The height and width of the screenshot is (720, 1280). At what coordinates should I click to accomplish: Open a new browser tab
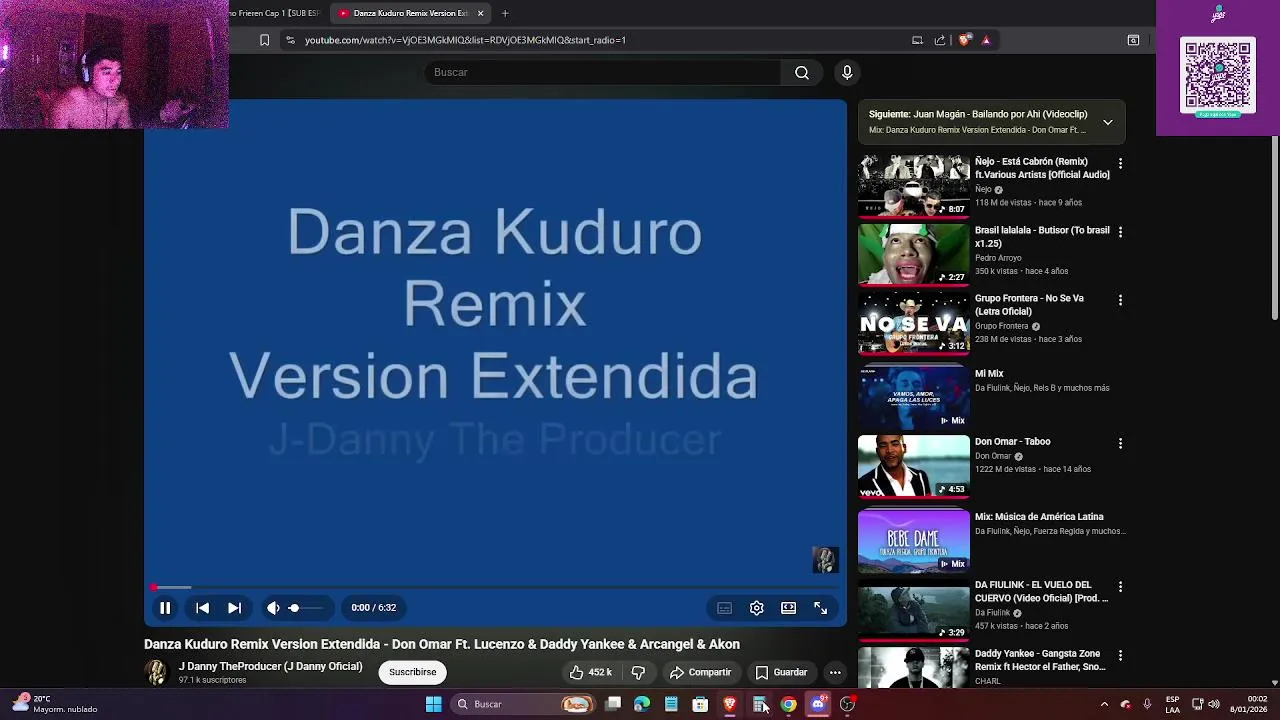click(505, 13)
